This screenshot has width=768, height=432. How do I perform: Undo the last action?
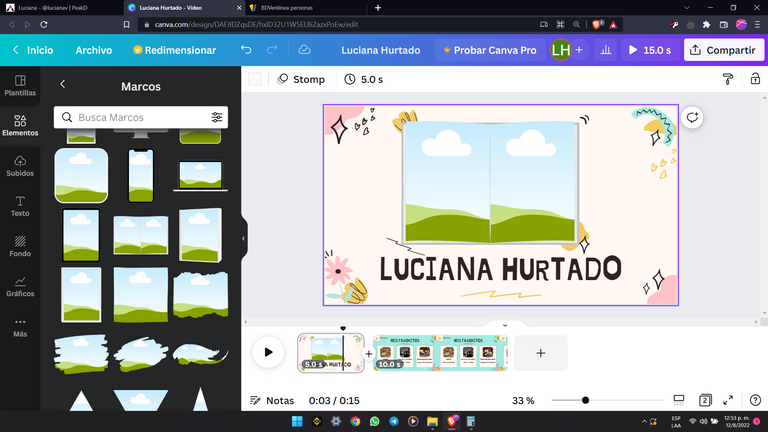coord(246,50)
